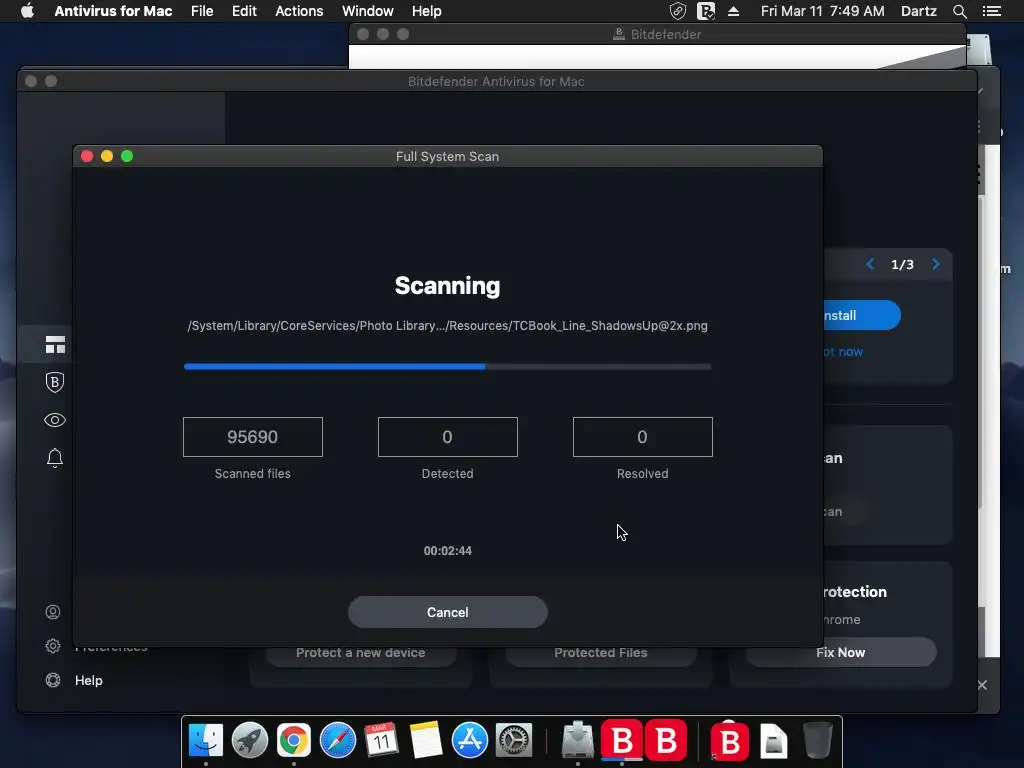Click the Bitdefender B menu bar icon

coord(706,11)
